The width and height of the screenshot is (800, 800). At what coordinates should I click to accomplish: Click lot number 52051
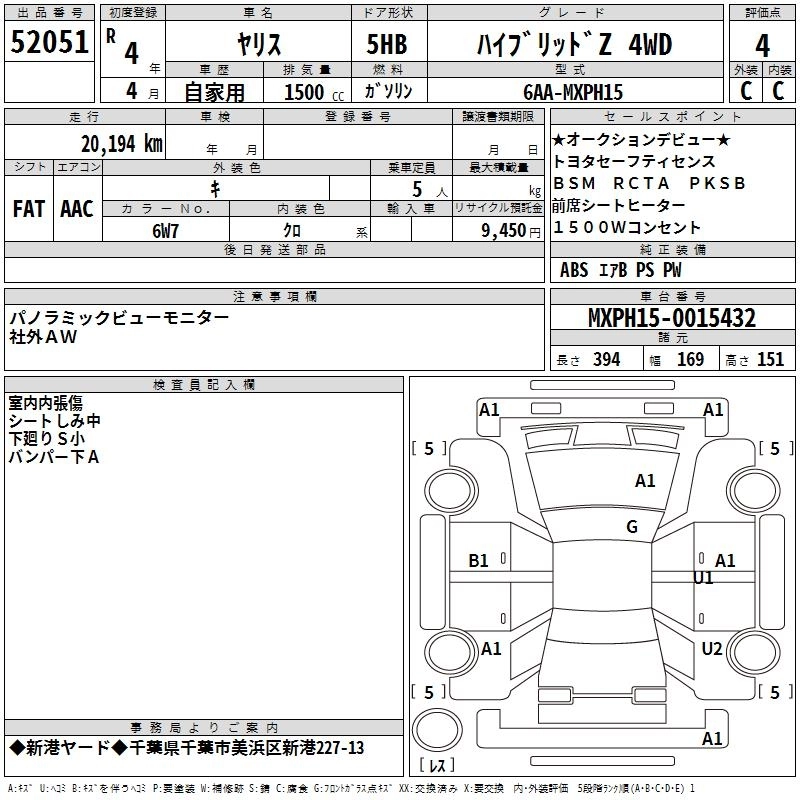48,42
